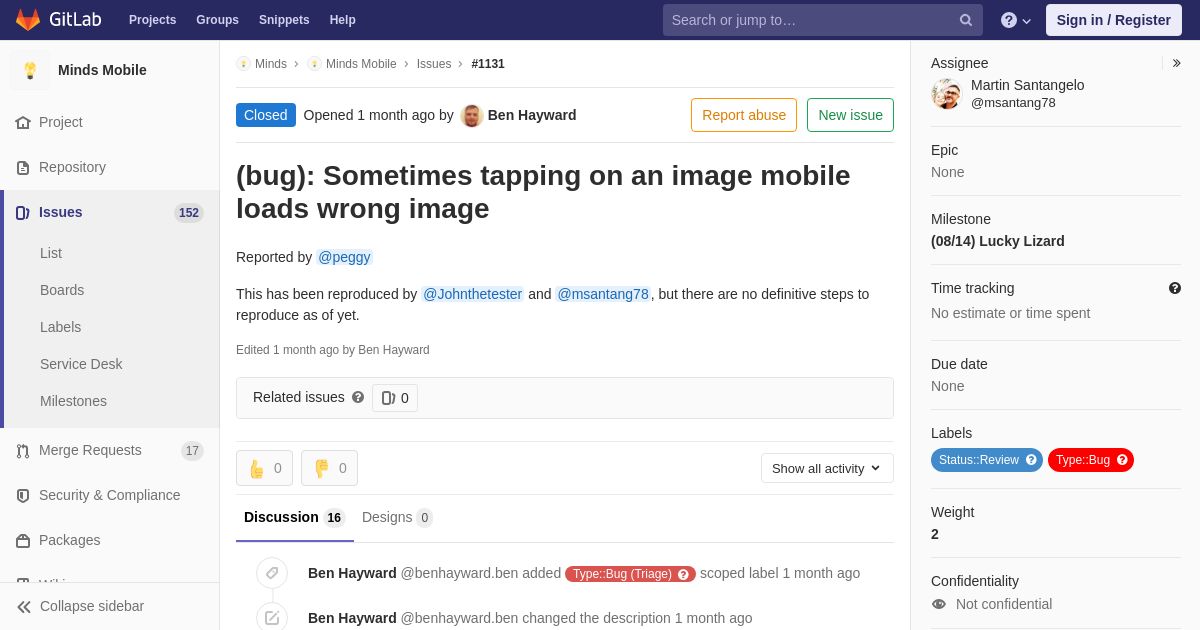Click the thumbs down reaction

pos(329,468)
